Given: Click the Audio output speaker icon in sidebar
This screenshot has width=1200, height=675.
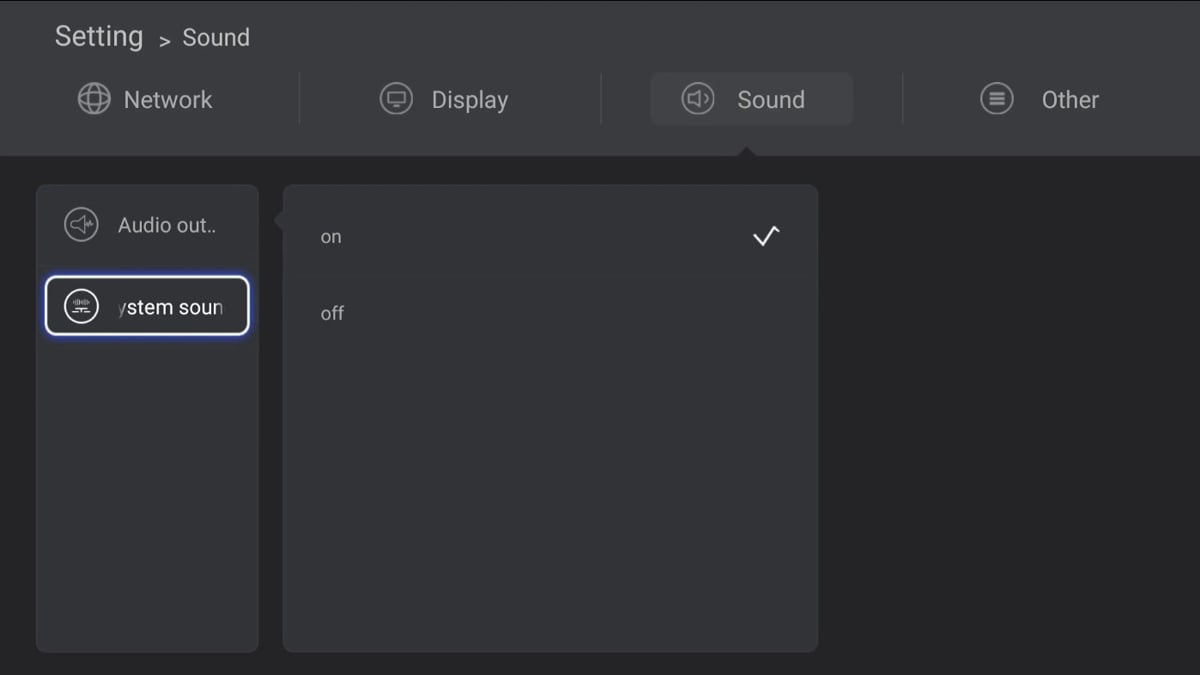Looking at the screenshot, I should [x=81, y=225].
